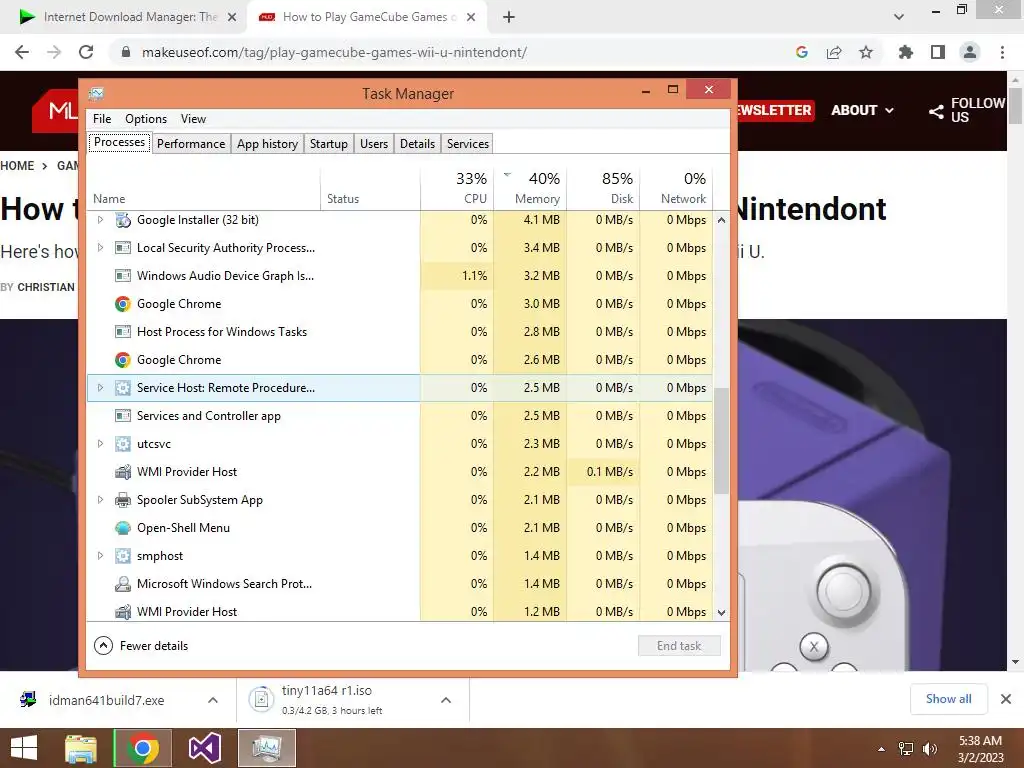The height and width of the screenshot is (768, 1024).
Task: Switch to the Users tab
Action: point(374,144)
